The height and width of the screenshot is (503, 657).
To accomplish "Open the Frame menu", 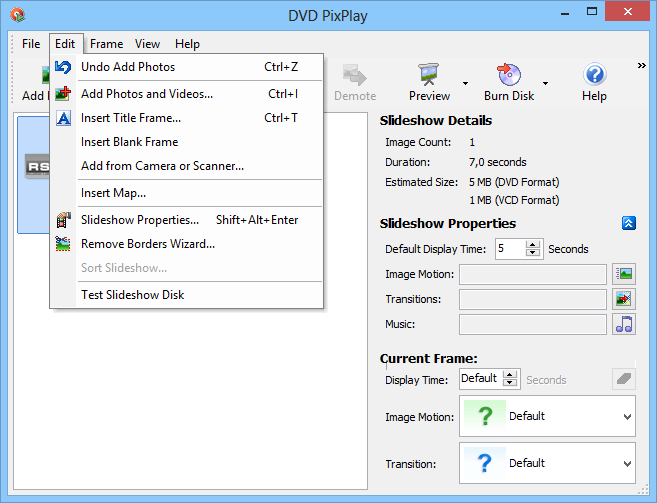I will coord(106,44).
